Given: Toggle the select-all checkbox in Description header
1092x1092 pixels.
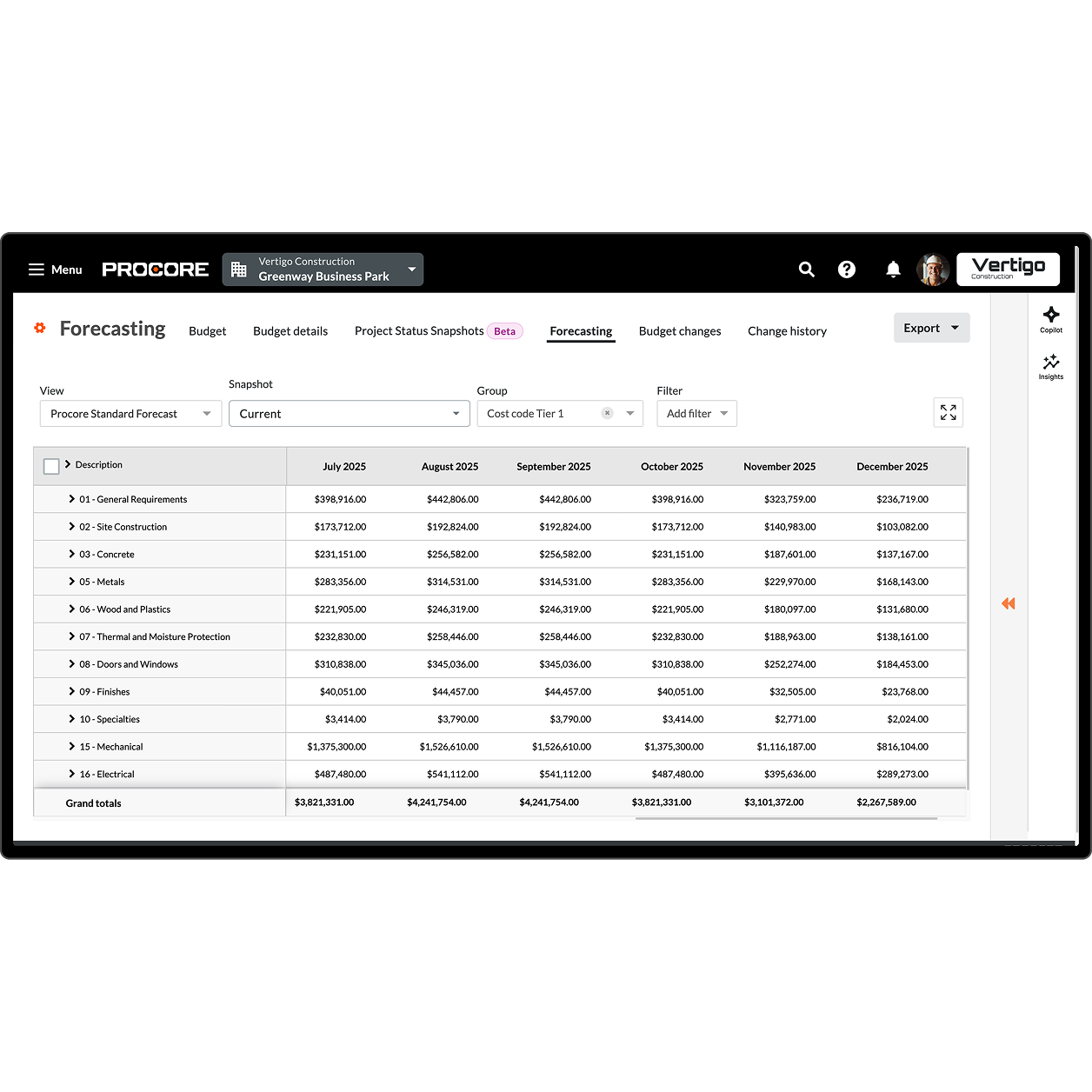Looking at the screenshot, I should click(51, 466).
